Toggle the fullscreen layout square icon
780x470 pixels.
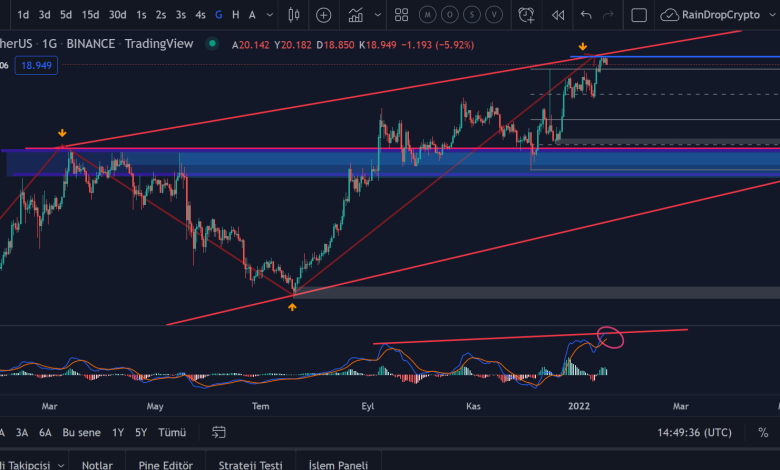tap(640, 15)
